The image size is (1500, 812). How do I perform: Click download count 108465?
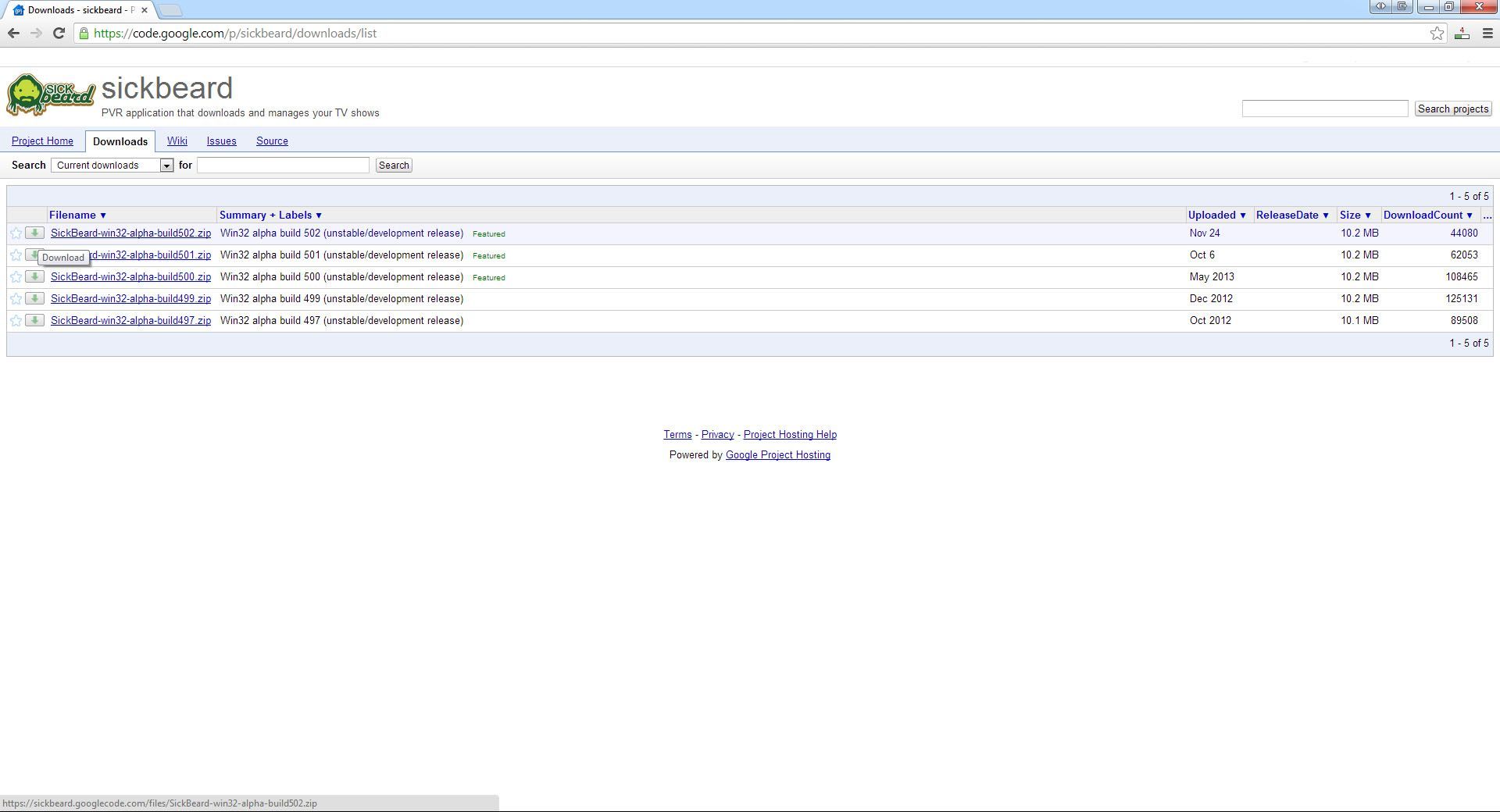pos(1461,277)
